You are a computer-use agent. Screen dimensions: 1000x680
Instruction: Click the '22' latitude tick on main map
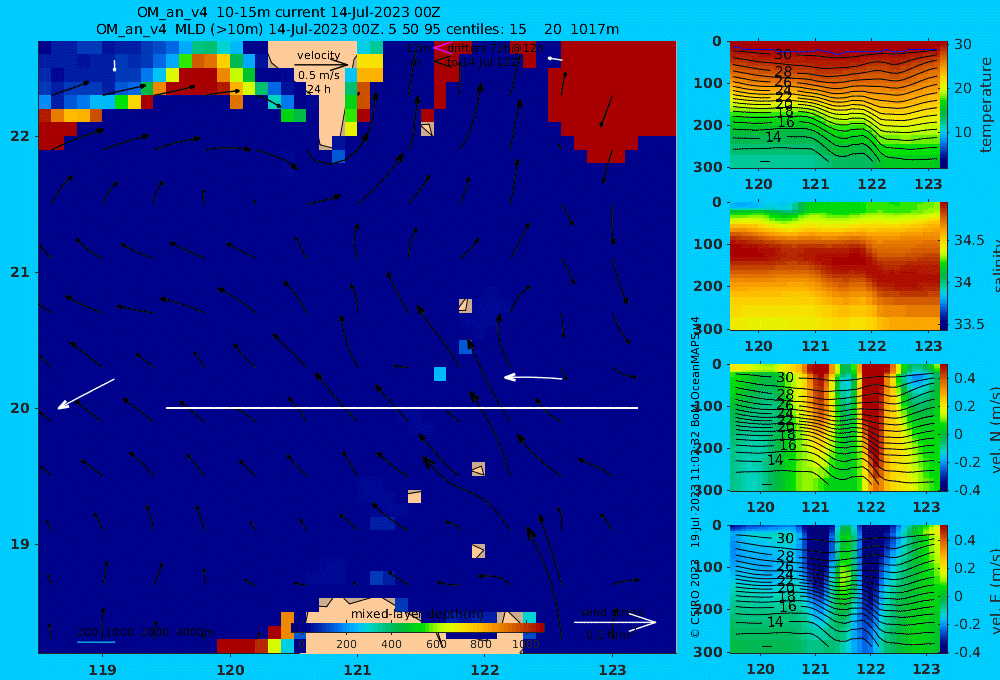pyautogui.click(x=19, y=136)
